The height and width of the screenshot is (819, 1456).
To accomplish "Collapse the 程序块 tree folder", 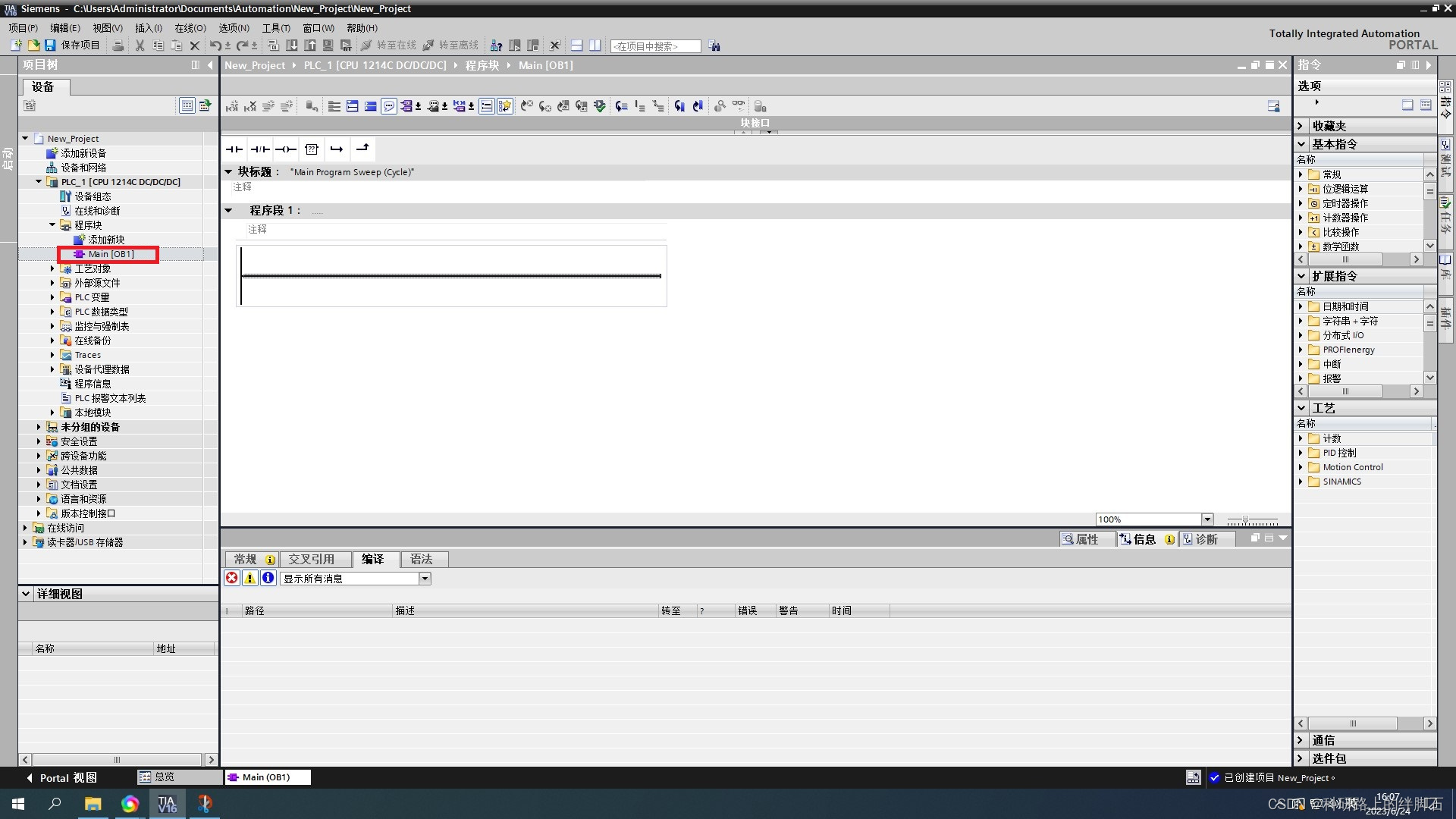I will click(52, 225).
